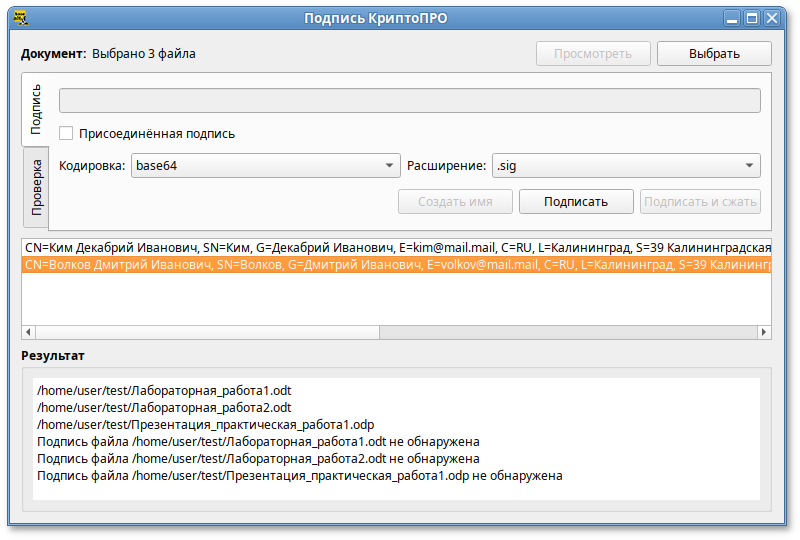Click the left arrow of the horizontal scrollbar
This screenshot has height=540, width=800.
pos(28,332)
